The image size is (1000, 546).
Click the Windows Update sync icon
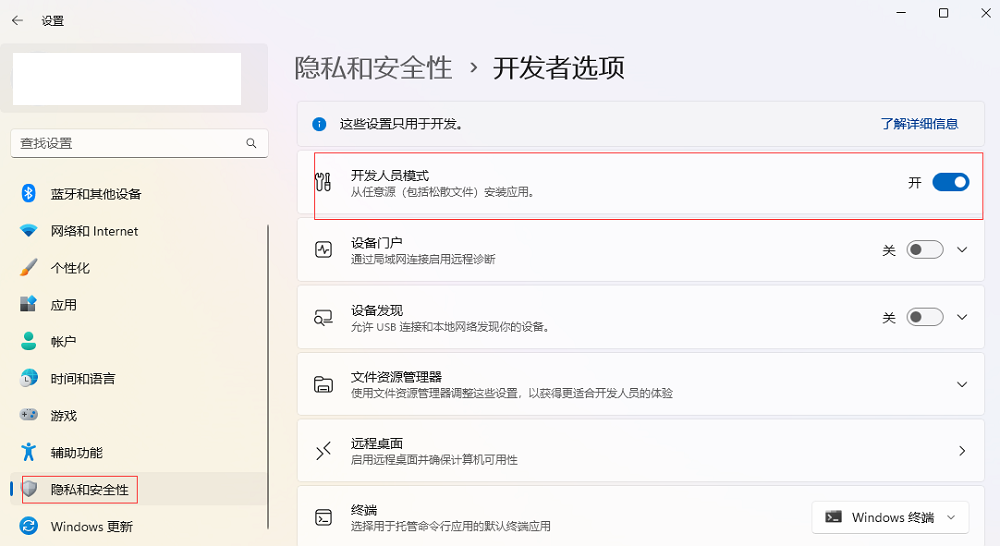tap(29, 526)
